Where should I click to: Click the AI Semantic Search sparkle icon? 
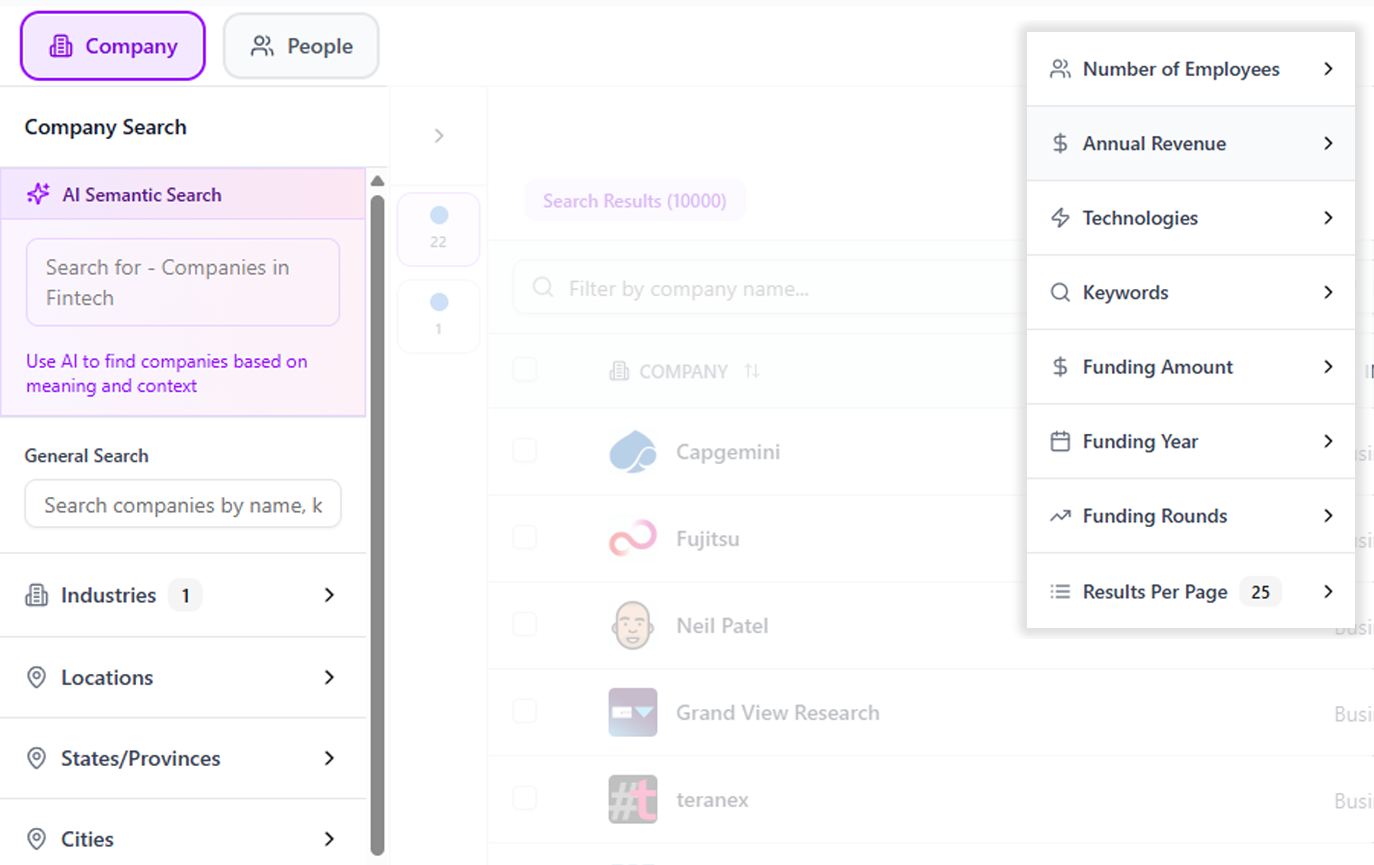38,194
